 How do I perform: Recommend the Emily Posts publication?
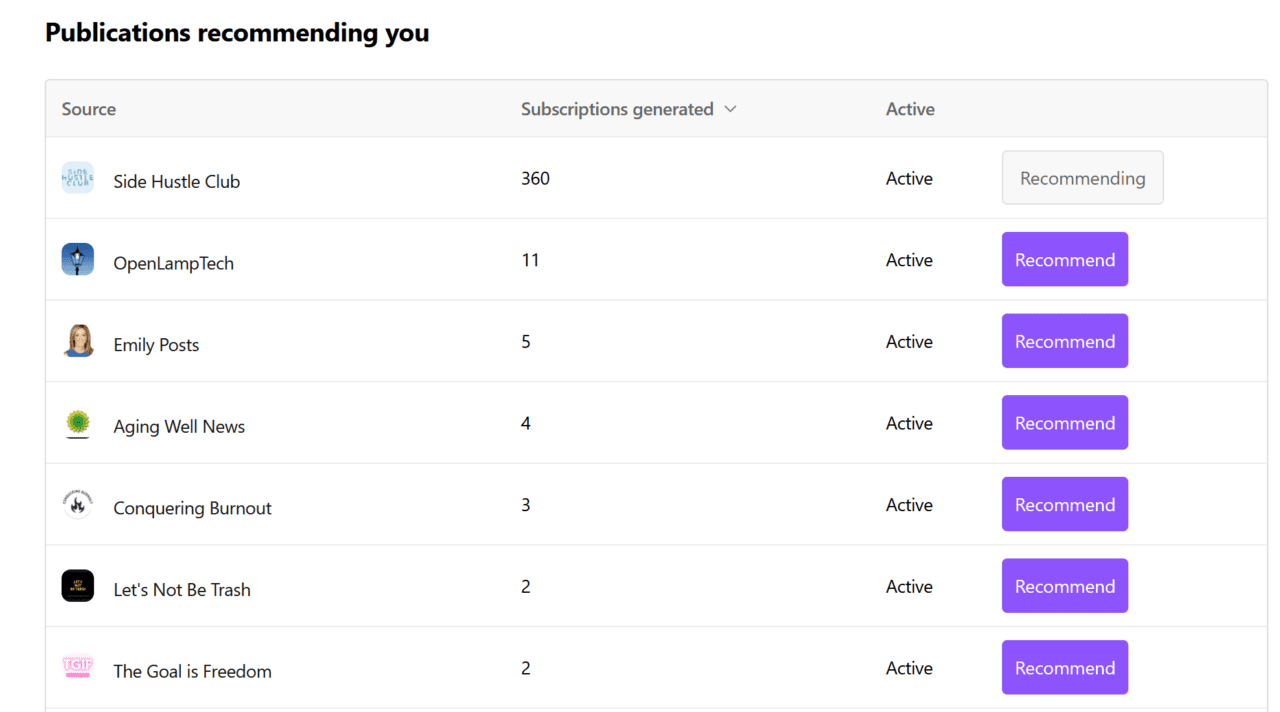(1064, 342)
